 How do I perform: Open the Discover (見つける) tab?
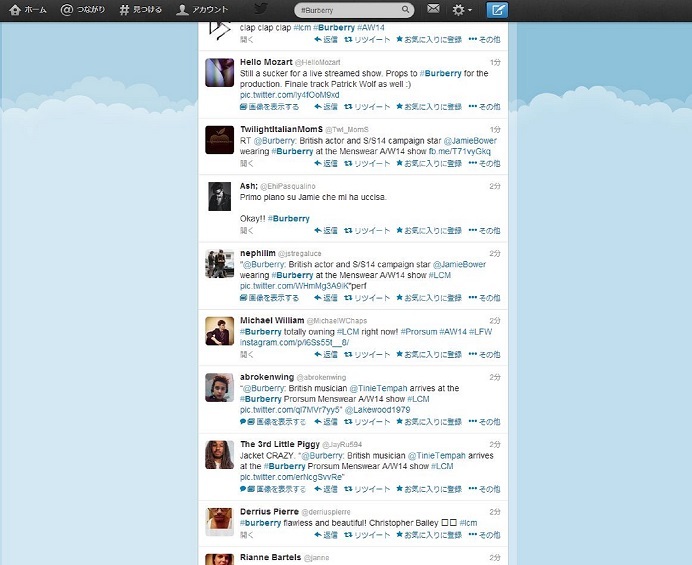pyautogui.click(x=140, y=10)
